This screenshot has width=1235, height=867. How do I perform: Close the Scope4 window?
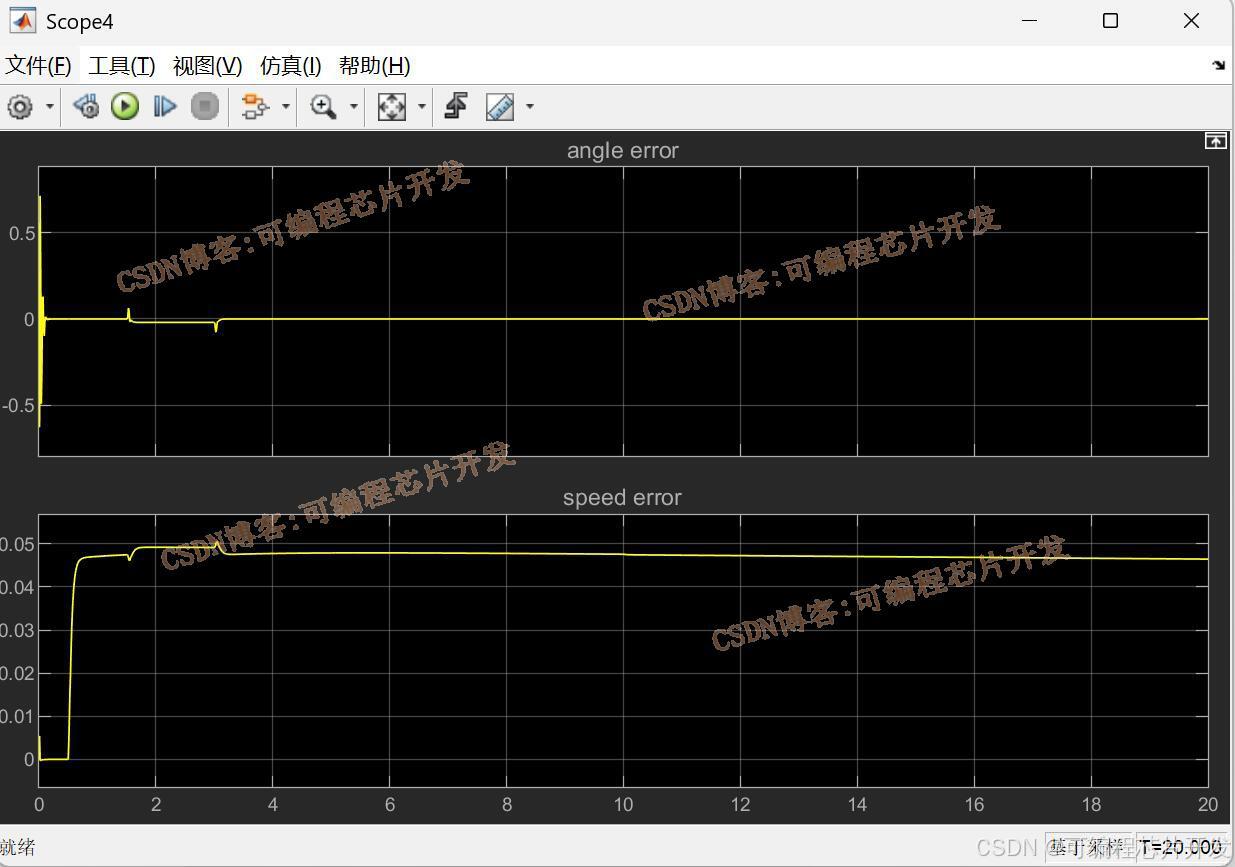tap(1191, 21)
